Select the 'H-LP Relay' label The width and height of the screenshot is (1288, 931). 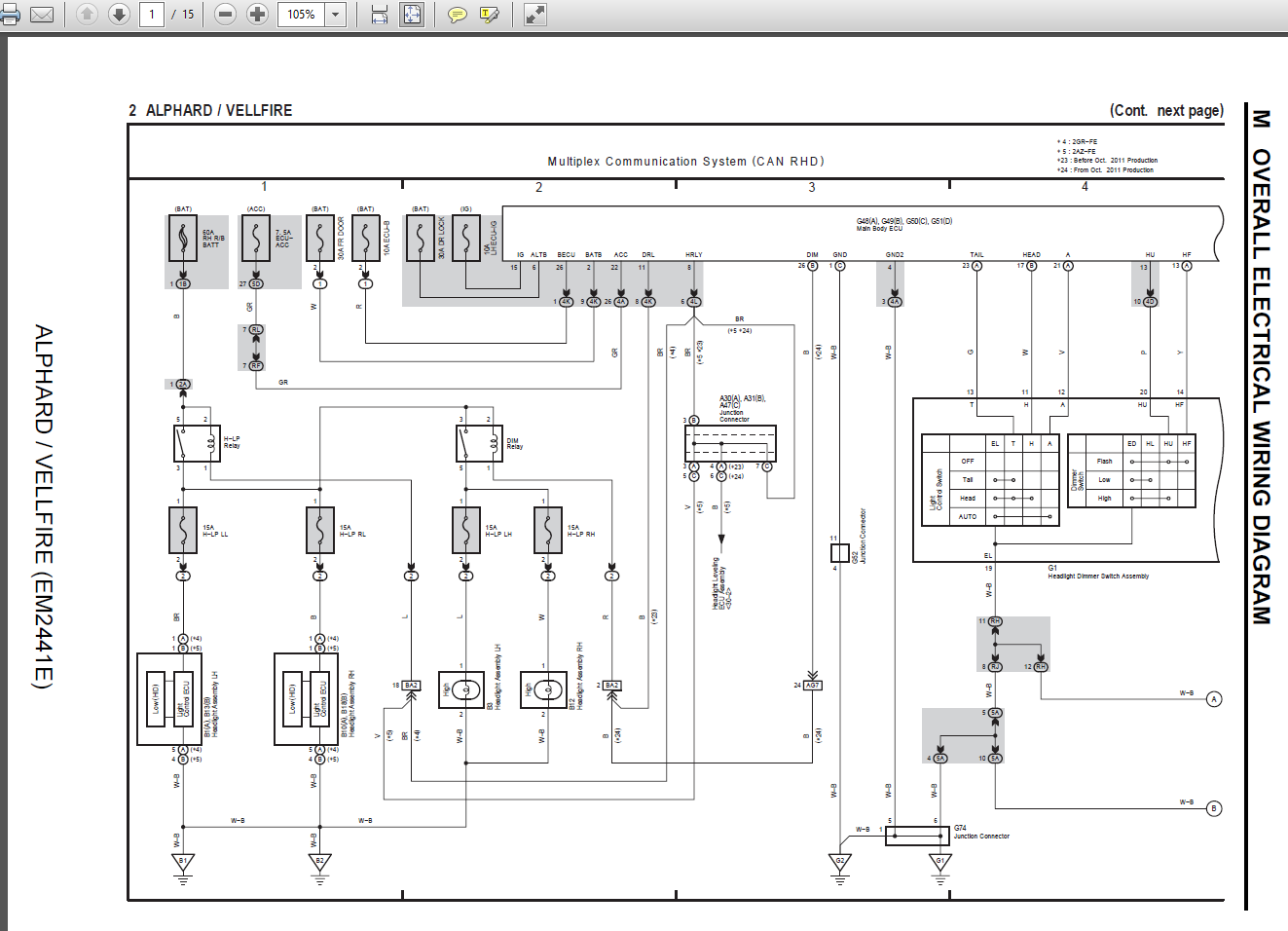click(232, 442)
